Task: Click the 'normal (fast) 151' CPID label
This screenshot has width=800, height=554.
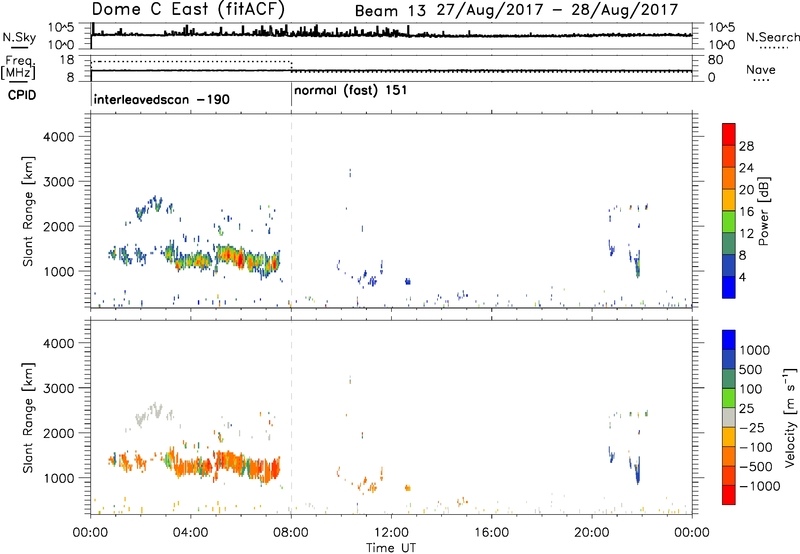Action: tap(351, 91)
